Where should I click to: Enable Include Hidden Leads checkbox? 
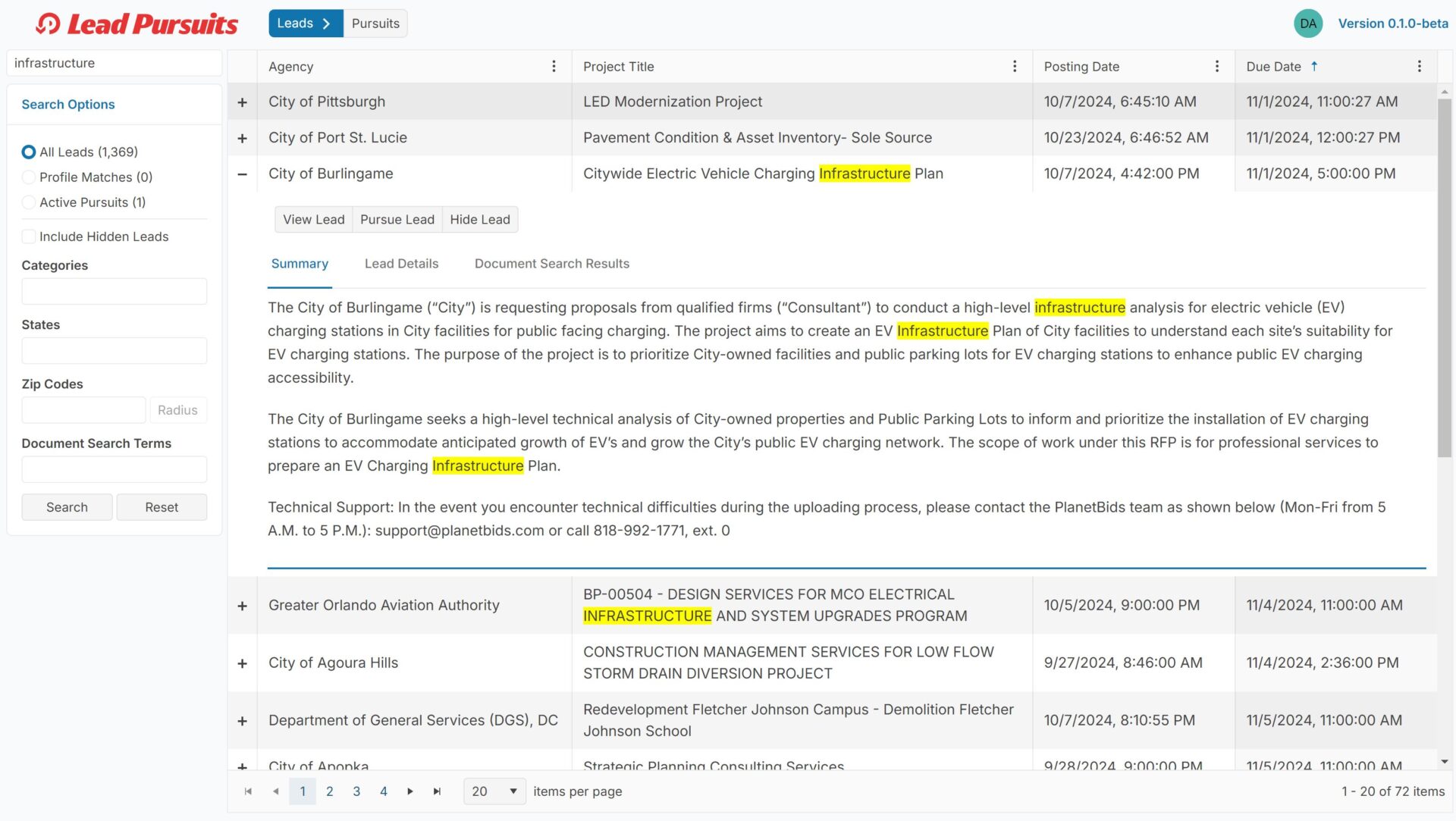(29, 237)
